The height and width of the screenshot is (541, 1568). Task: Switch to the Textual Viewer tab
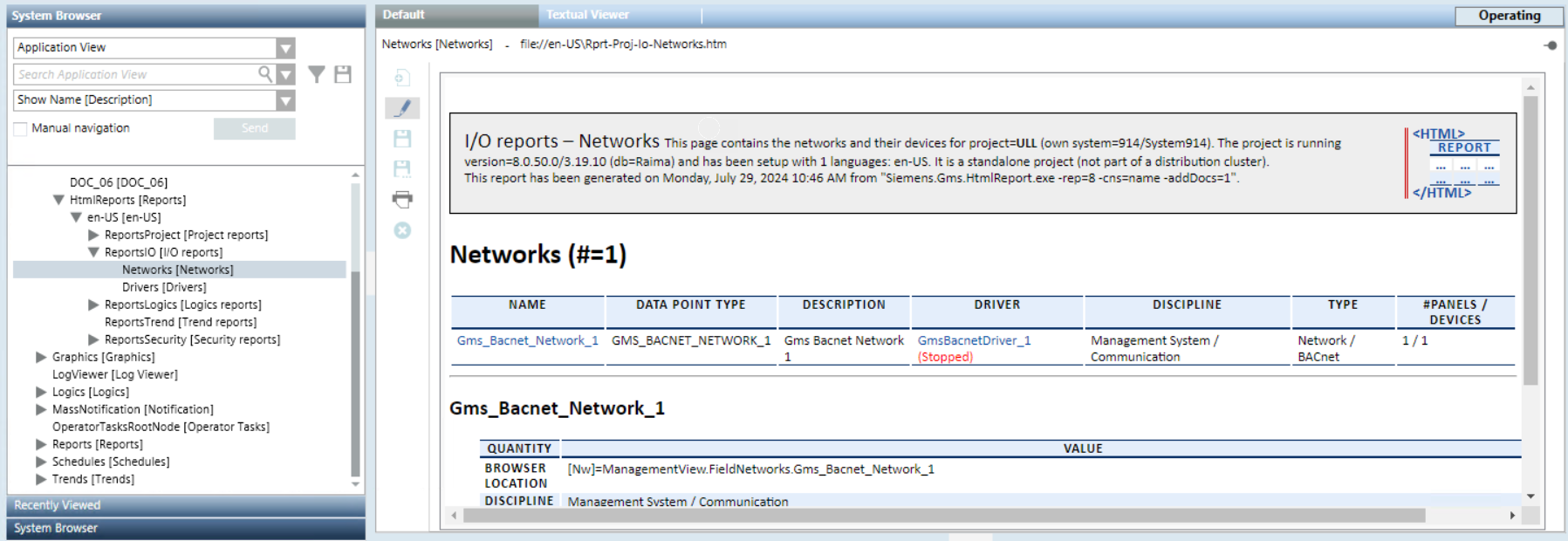click(587, 15)
